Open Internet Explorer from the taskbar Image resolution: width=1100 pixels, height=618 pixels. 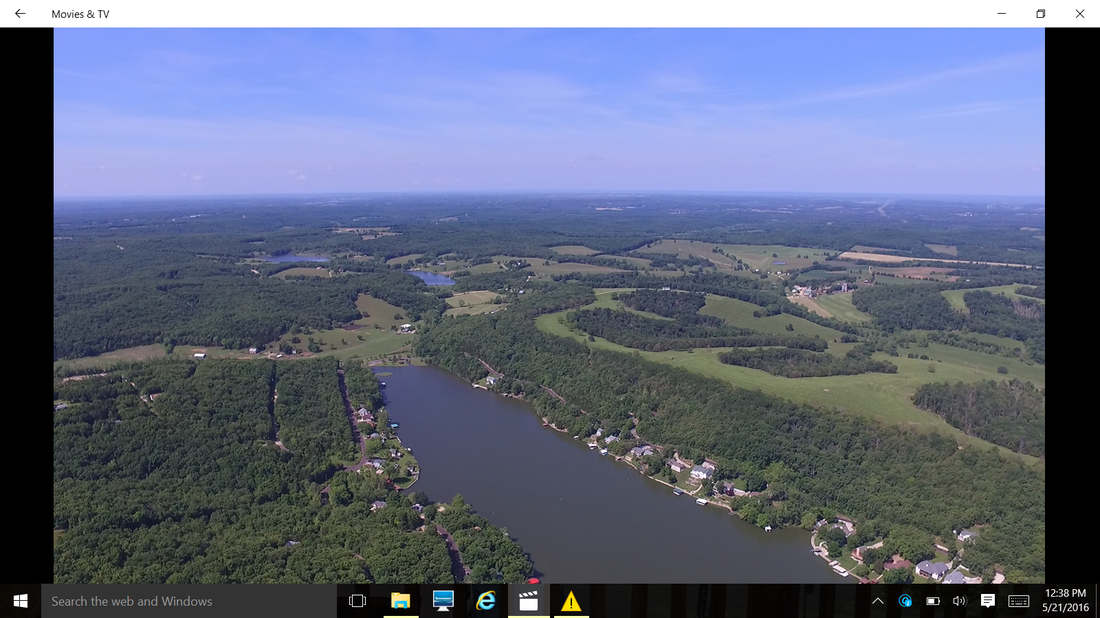point(486,601)
